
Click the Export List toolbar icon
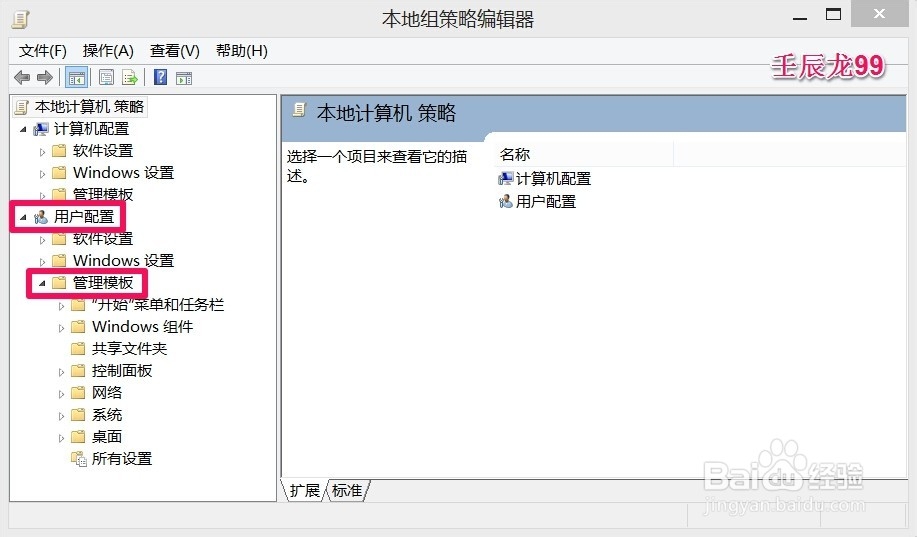tap(130, 77)
